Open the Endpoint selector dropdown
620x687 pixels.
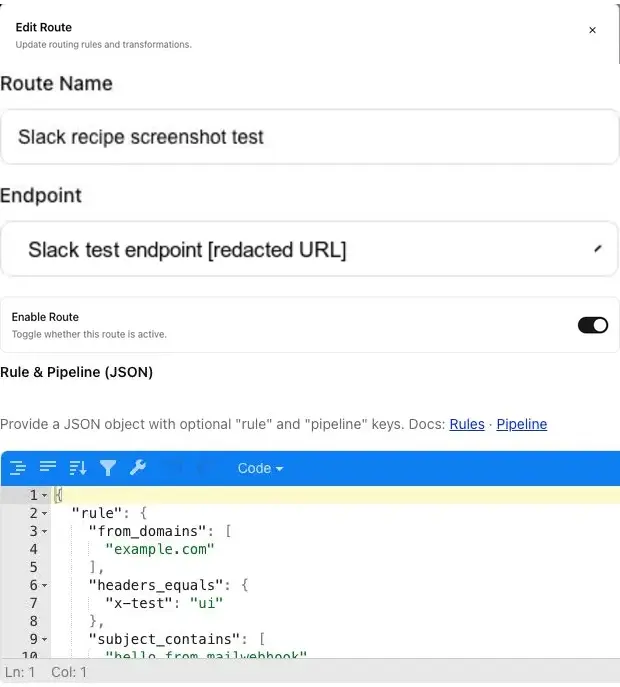tap(309, 249)
